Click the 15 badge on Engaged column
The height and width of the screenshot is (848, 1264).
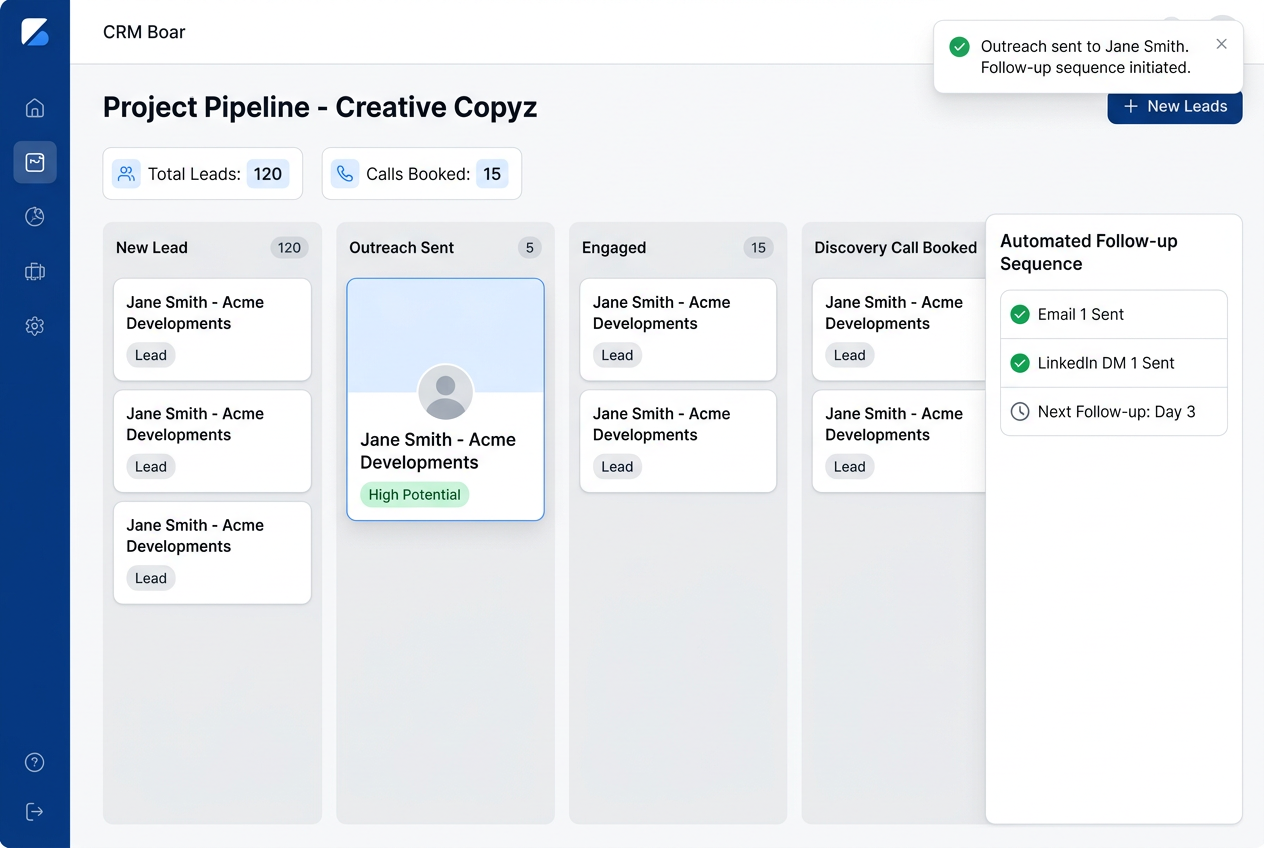758,248
